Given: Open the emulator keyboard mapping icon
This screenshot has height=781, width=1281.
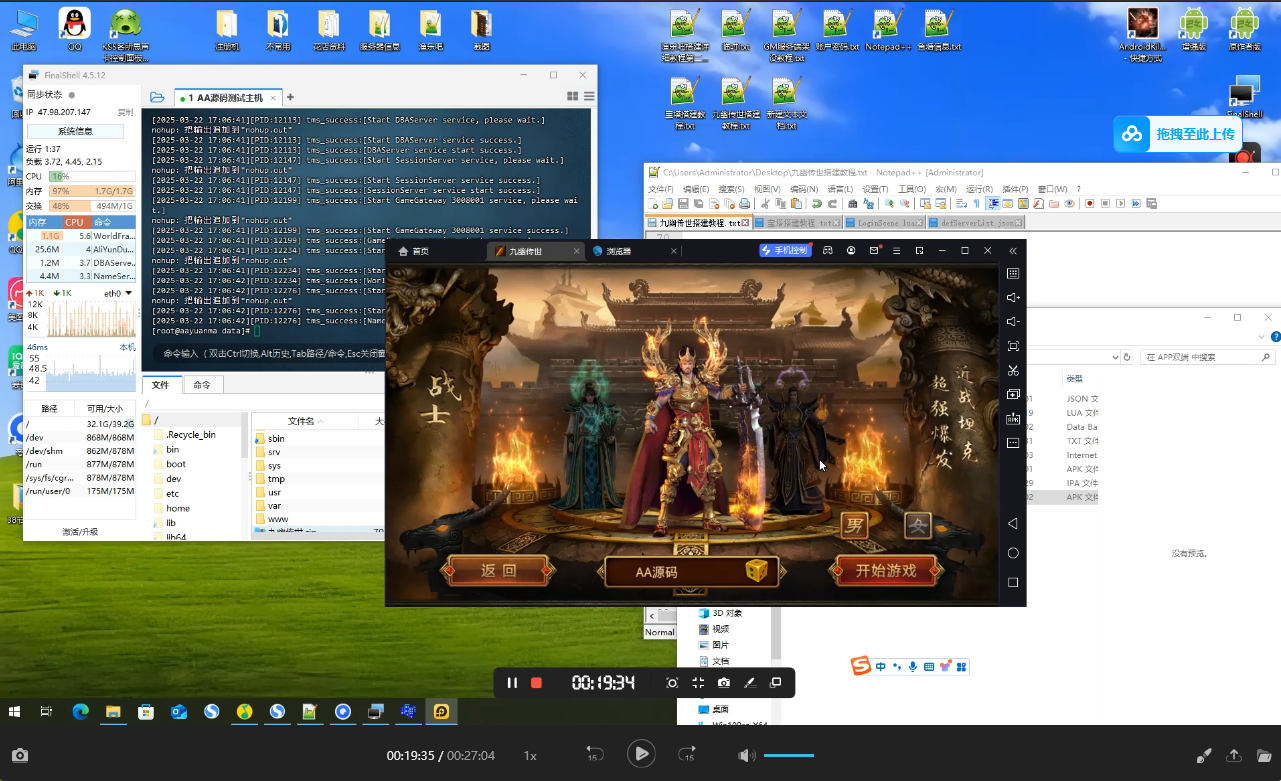Looking at the screenshot, I should (x=1013, y=273).
